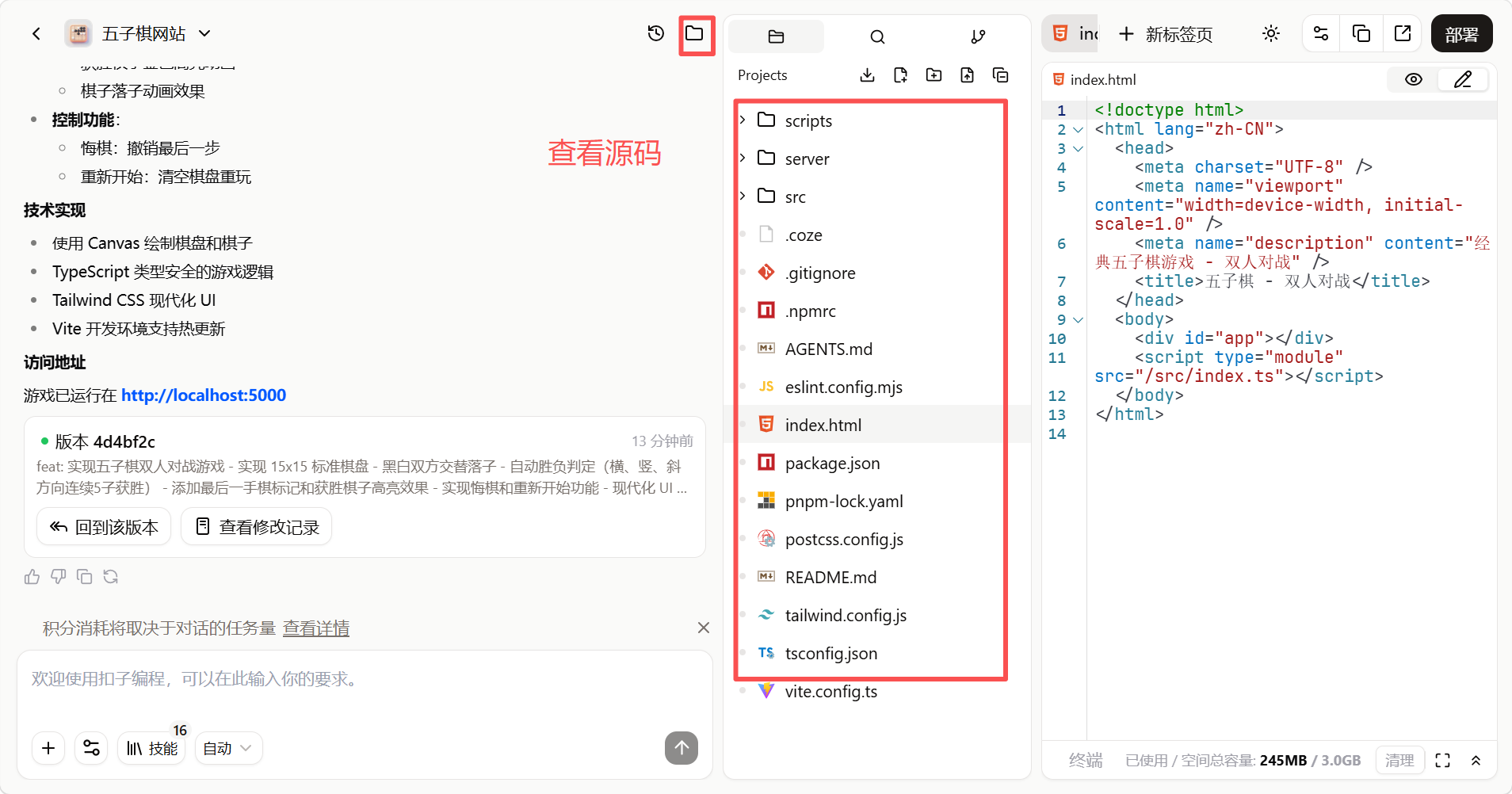
Task: Fold the head tag at line 3
Action: tap(1078, 148)
